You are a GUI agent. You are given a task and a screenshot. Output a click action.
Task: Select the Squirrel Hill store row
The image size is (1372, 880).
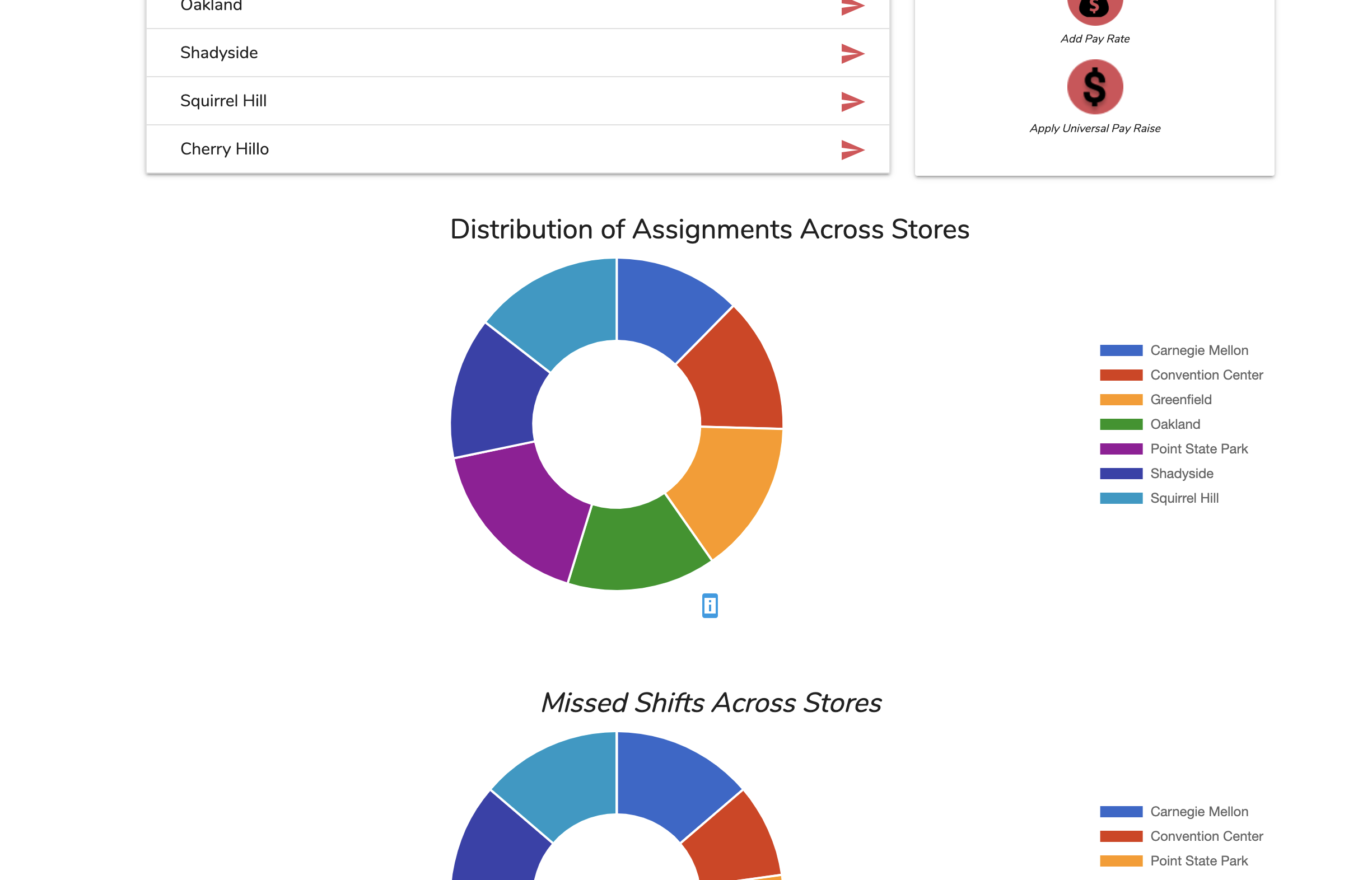(517, 101)
